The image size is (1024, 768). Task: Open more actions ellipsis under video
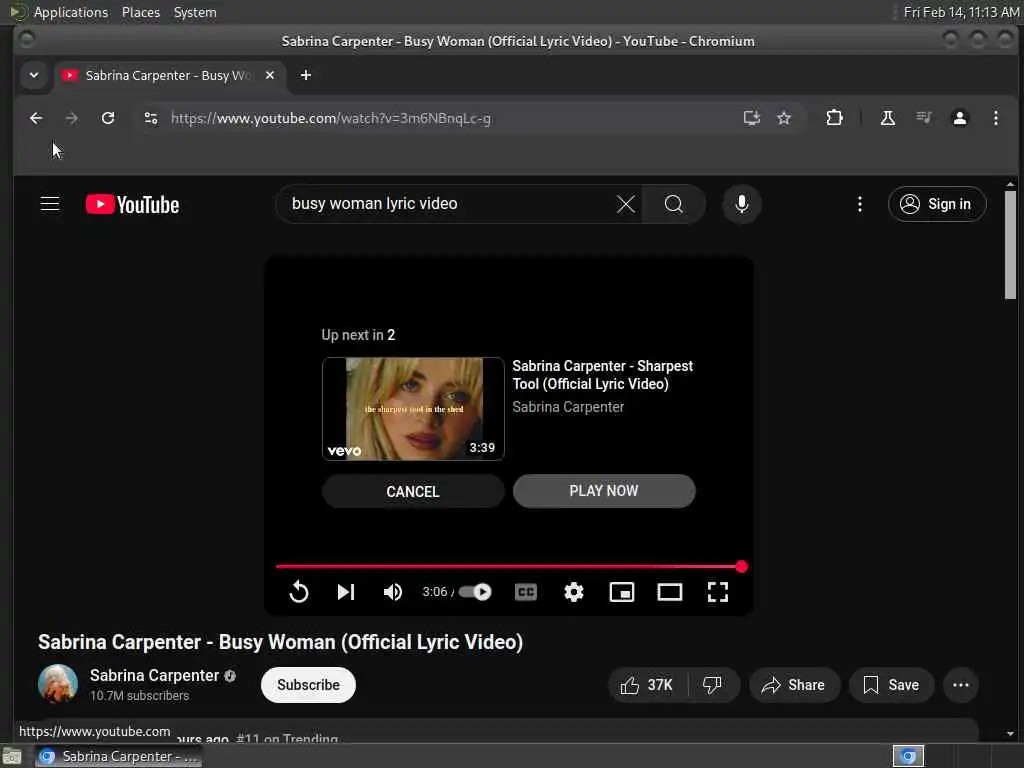(961, 684)
